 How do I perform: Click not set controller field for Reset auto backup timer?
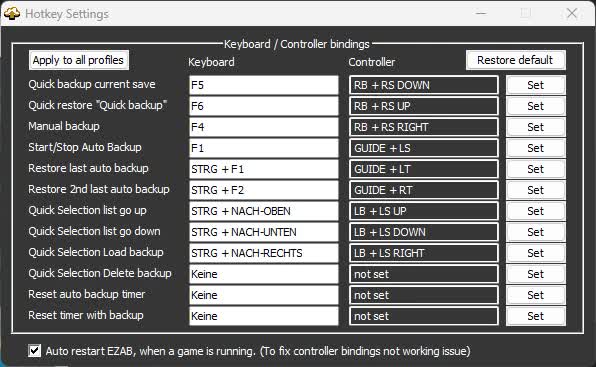click(x=424, y=295)
